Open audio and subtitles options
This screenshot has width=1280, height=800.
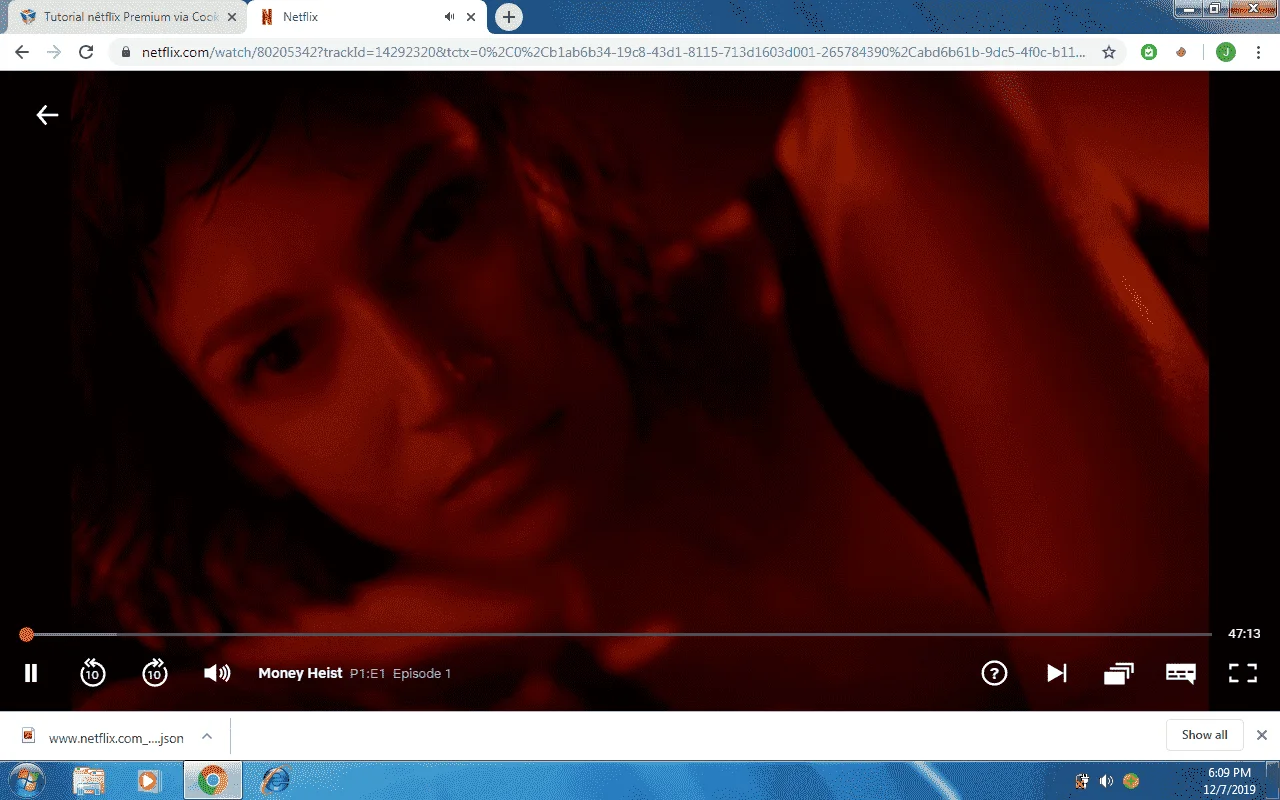tap(1181, 673)
